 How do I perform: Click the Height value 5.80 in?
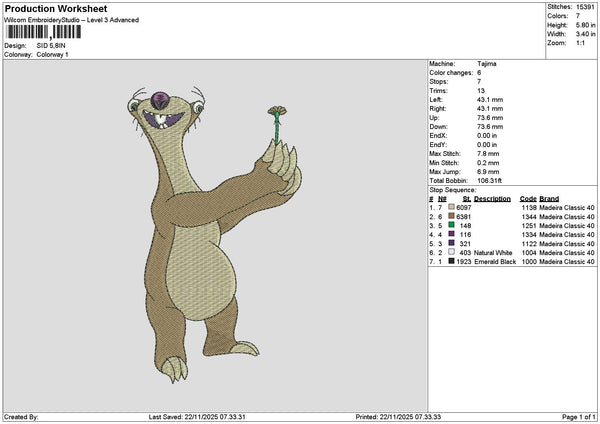point(585,25)
